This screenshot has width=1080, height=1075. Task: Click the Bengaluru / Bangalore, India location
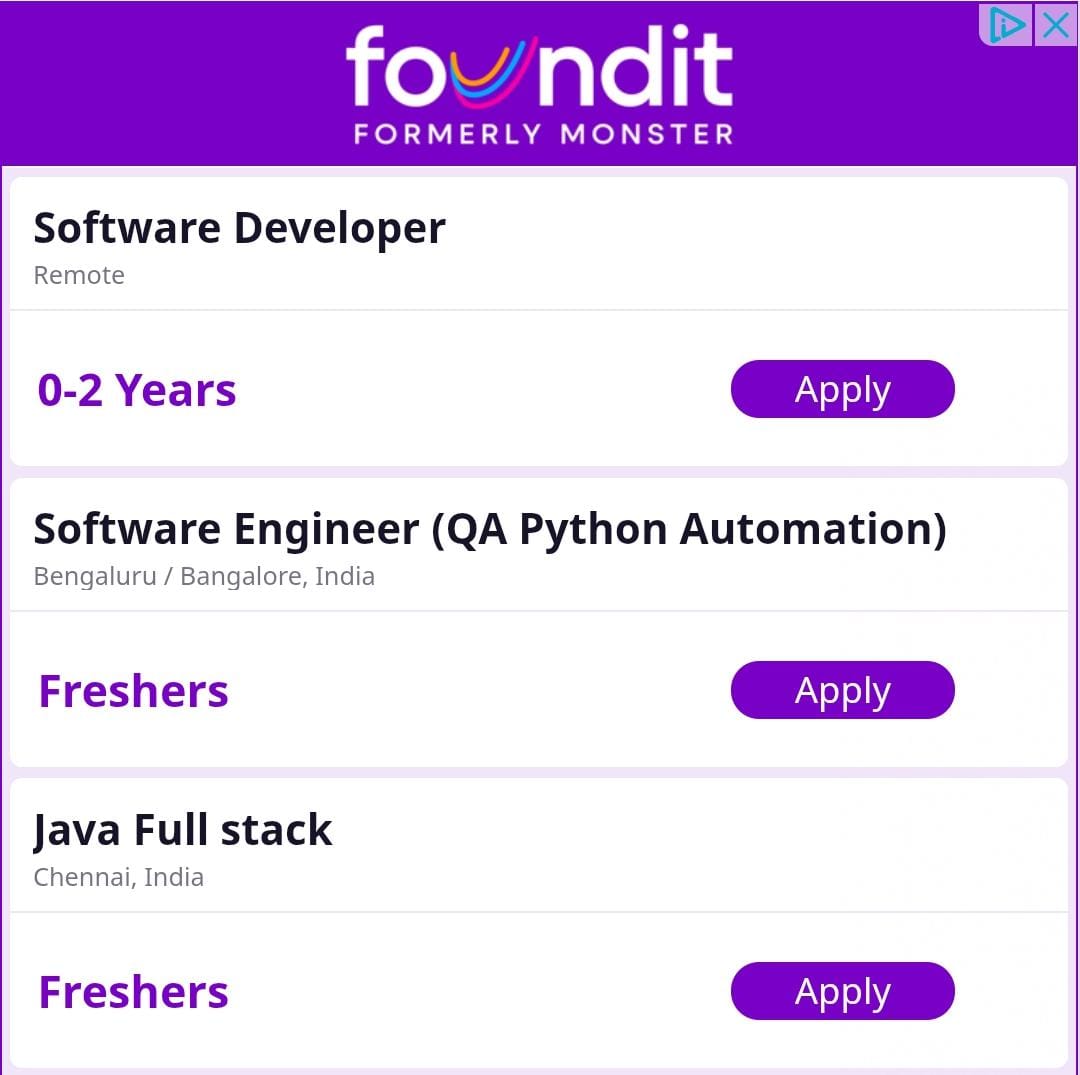coord(204,577)
